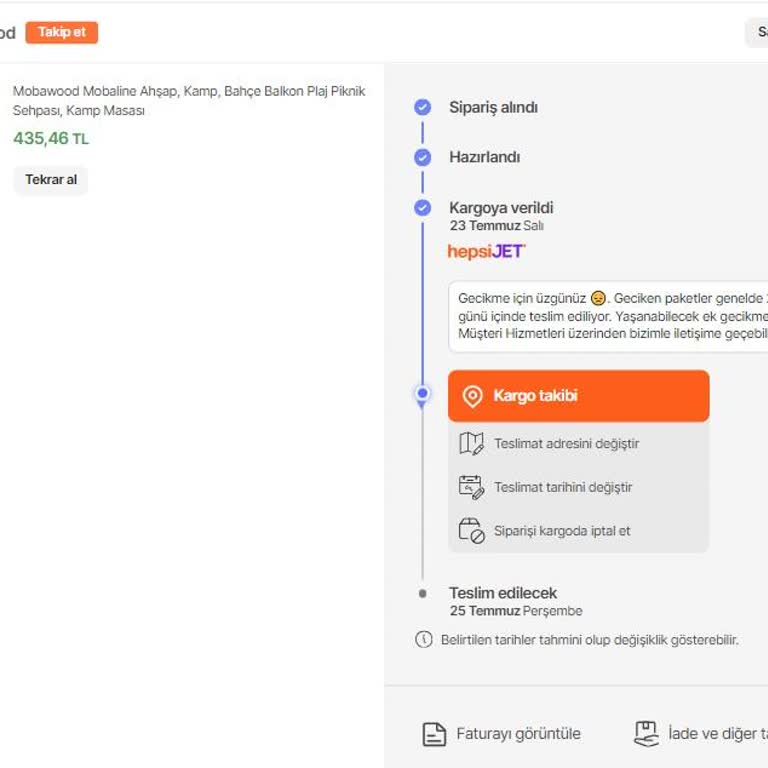768x768 pixels.
Task: Open Kargo takibi tracking
Action: (578, 396)
